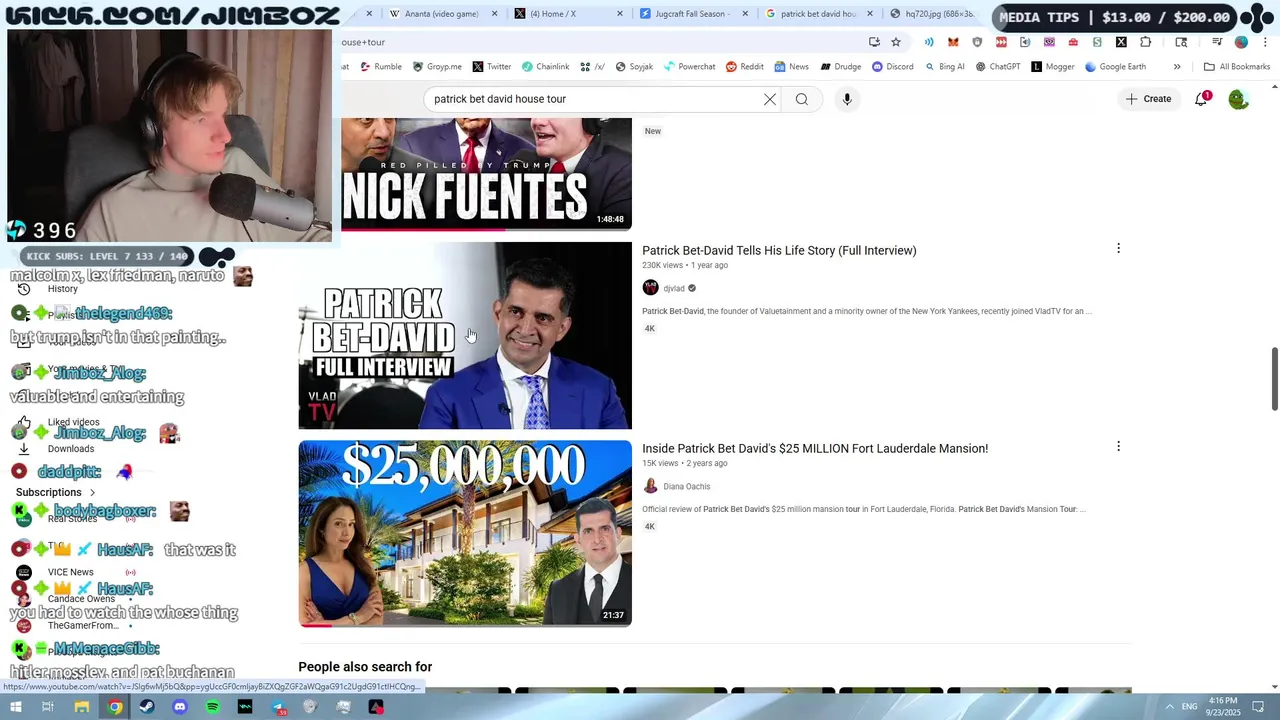Open the MetaMask fox extension
The height and width of the screenshot is (720, 1280).
coord(953,42)
